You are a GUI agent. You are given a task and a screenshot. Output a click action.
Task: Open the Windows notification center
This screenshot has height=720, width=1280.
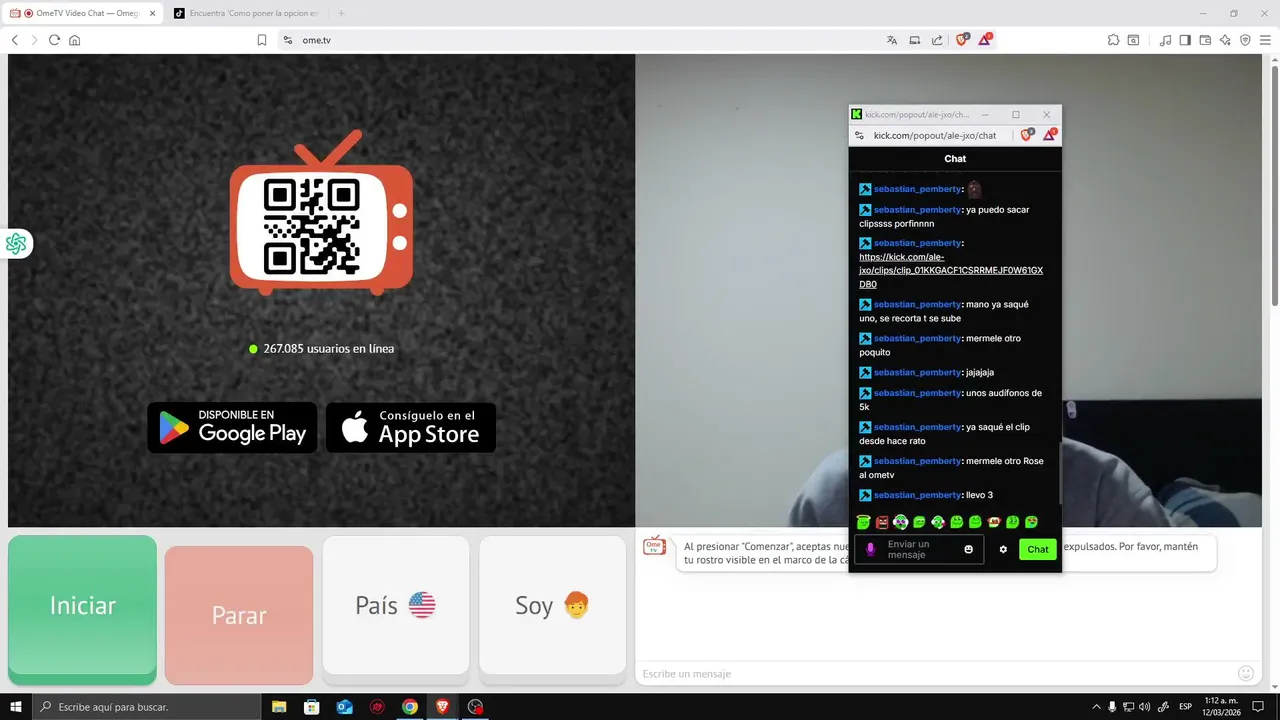pos(1259,707)
